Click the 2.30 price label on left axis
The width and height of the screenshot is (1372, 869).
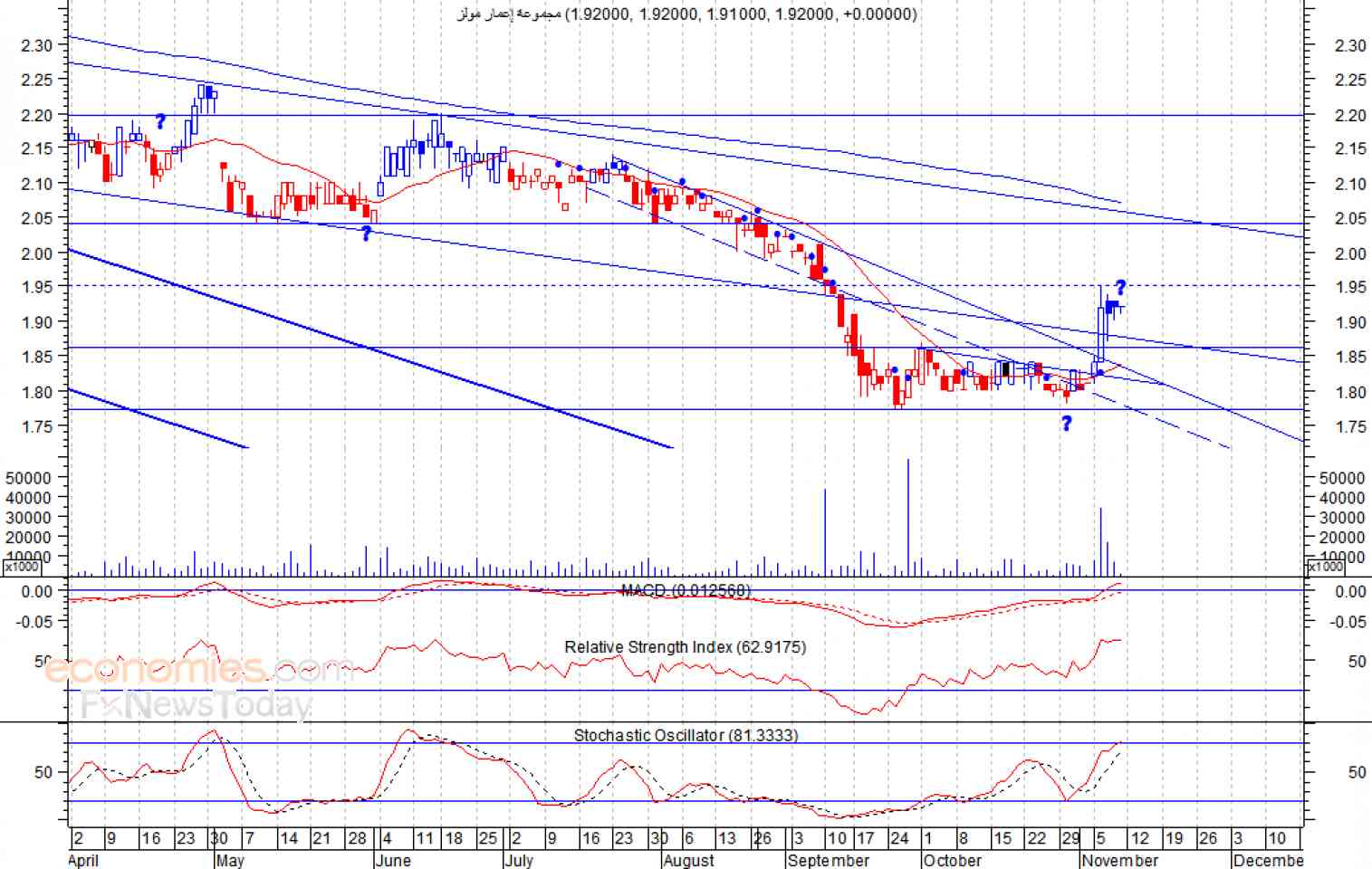[x=36, y=45]
